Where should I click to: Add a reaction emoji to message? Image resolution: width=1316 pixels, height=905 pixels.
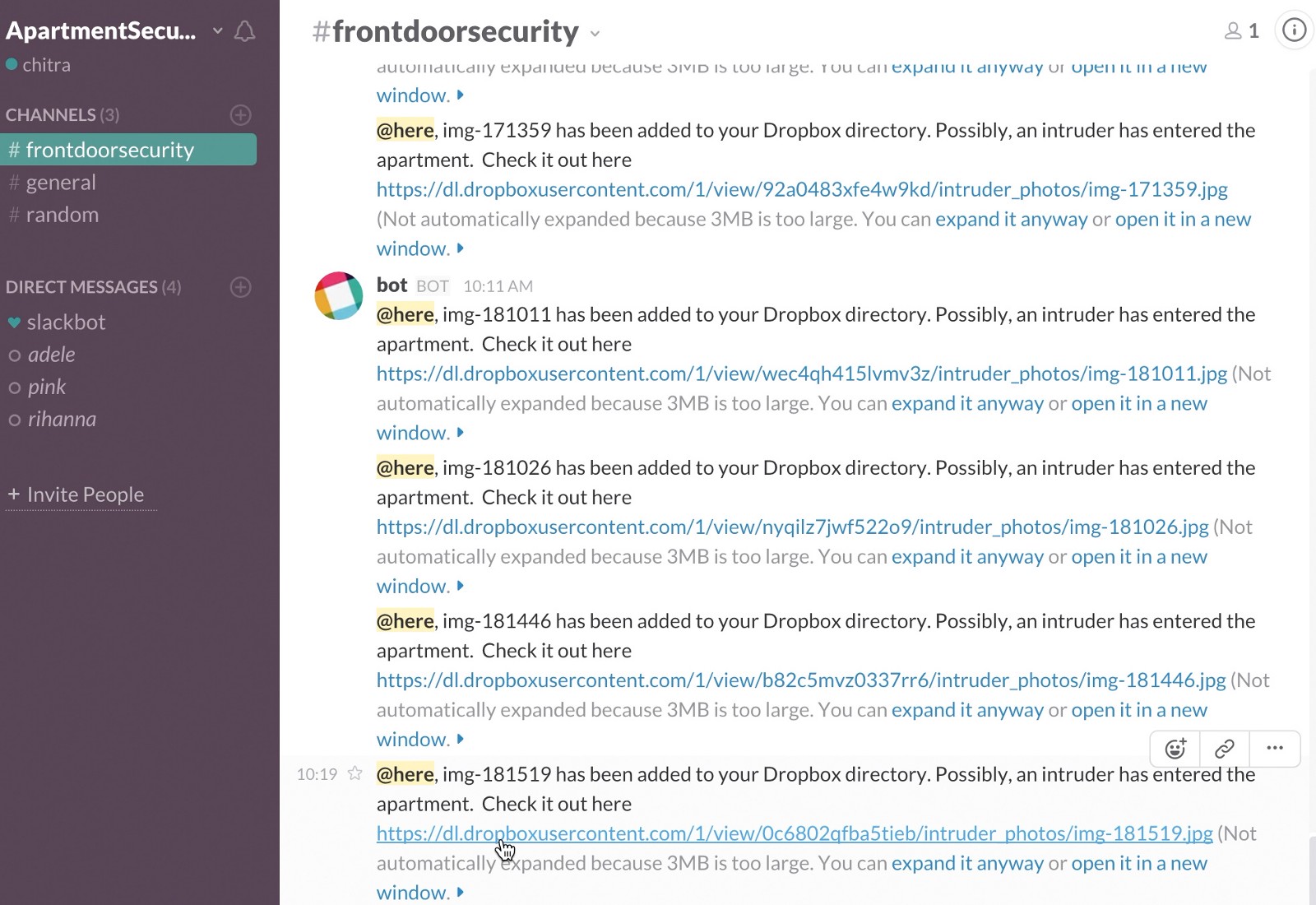tap(1175, 749)
